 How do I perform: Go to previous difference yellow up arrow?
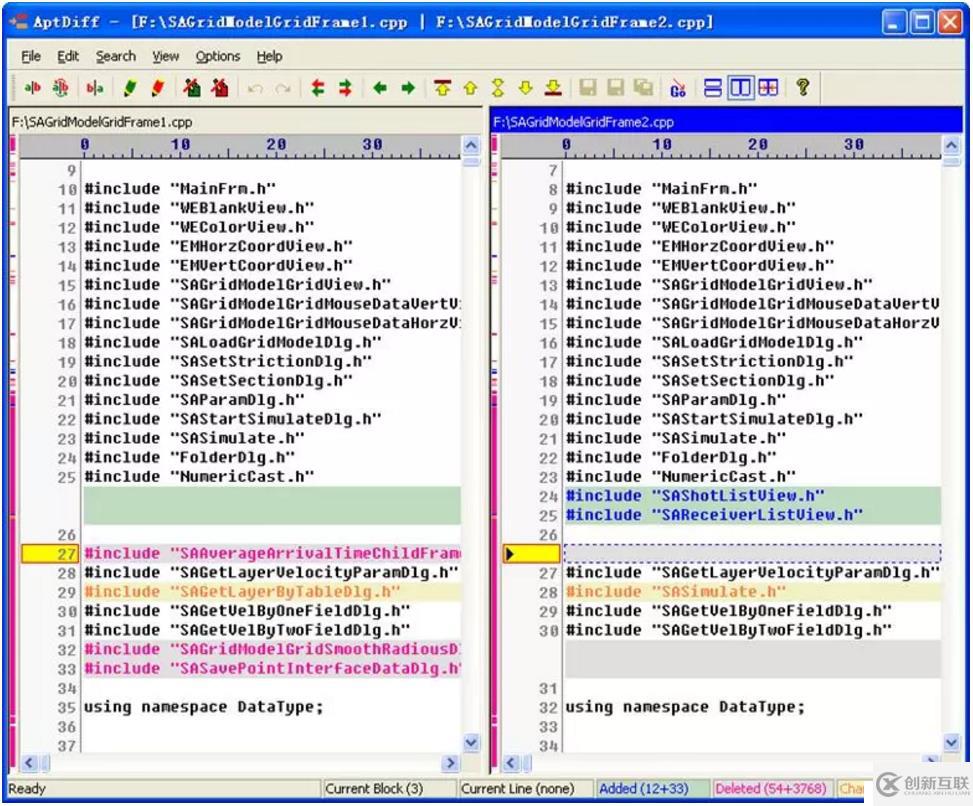point(470,88)
